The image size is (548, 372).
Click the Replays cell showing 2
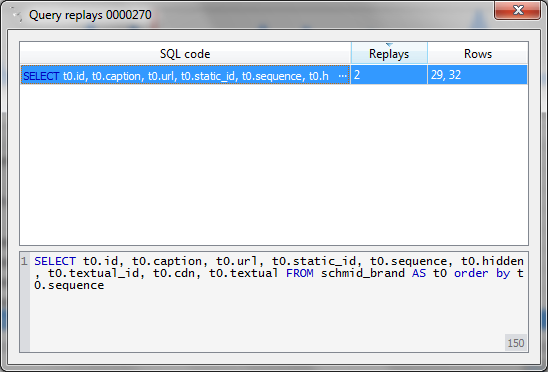click(x=389, y=75)
